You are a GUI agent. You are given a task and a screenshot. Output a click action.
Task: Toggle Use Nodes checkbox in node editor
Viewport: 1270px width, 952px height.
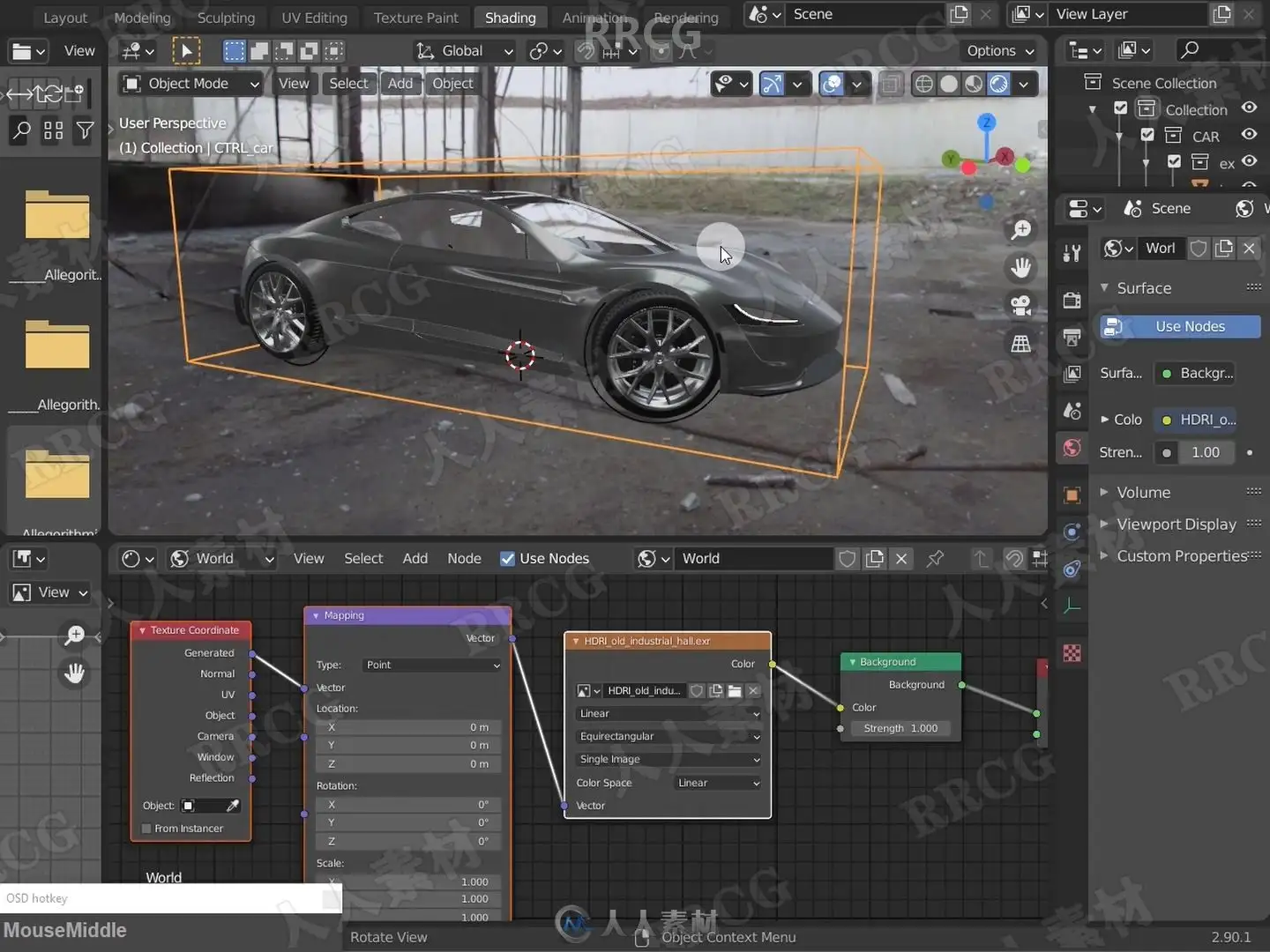[x=507, y=559]
